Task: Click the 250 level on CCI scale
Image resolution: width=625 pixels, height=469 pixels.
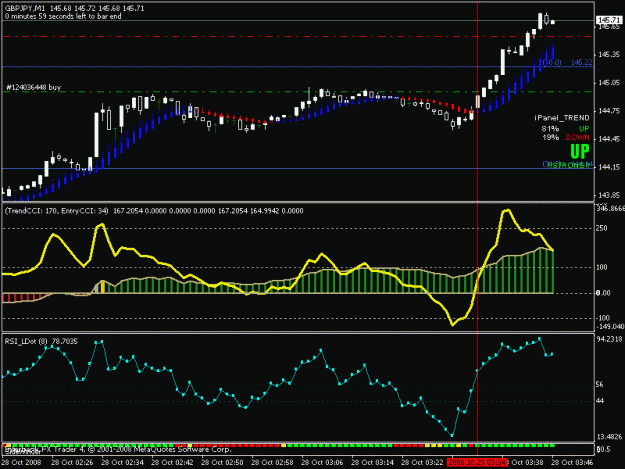Action: (602, 228)
